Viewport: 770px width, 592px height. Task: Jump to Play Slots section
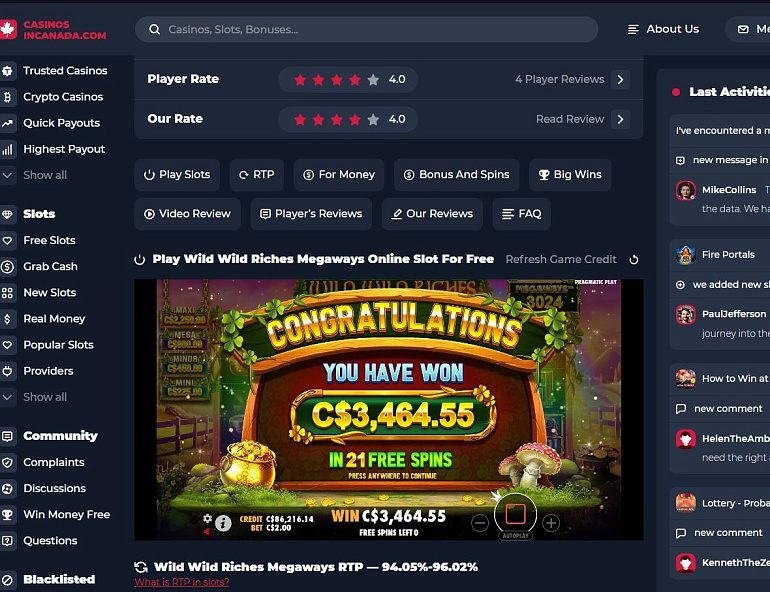click(x=177, y=175)
